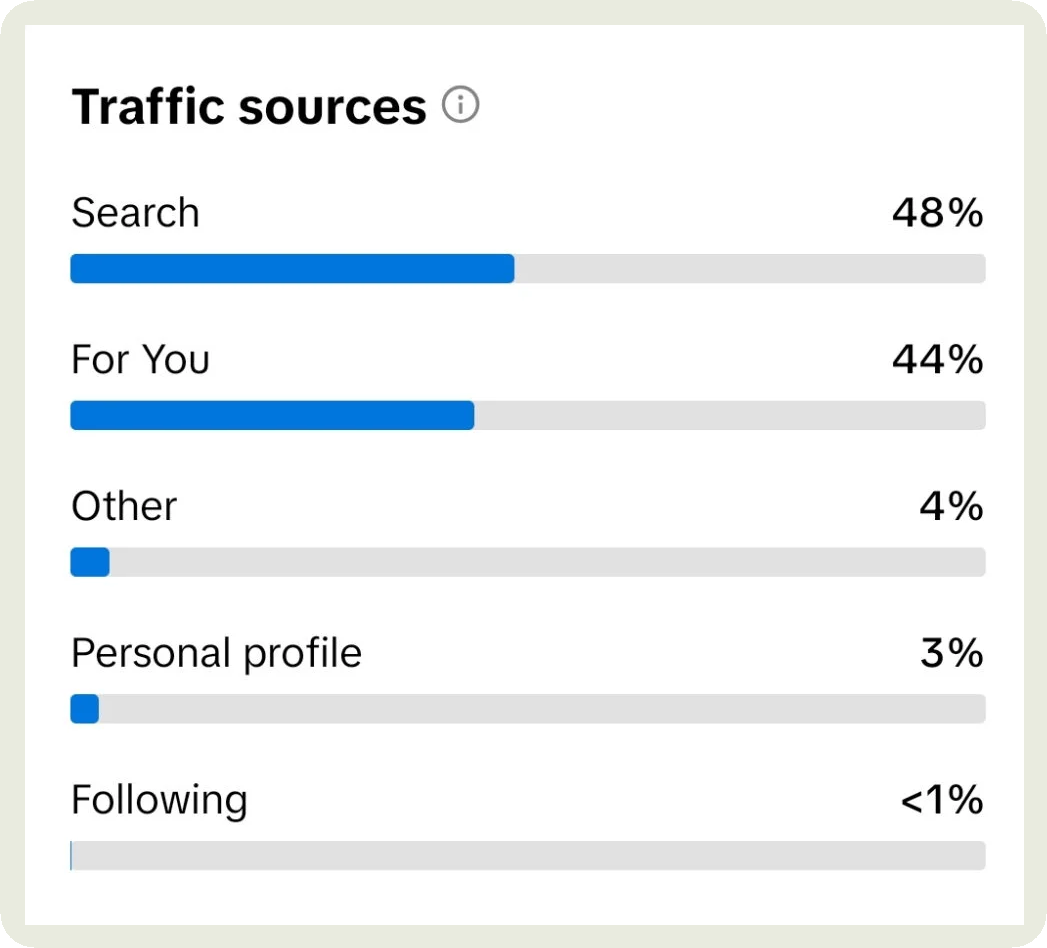Click the blue segment of Personal profile bar
This screenshot has height=948, width=1047.
[85, 709]
